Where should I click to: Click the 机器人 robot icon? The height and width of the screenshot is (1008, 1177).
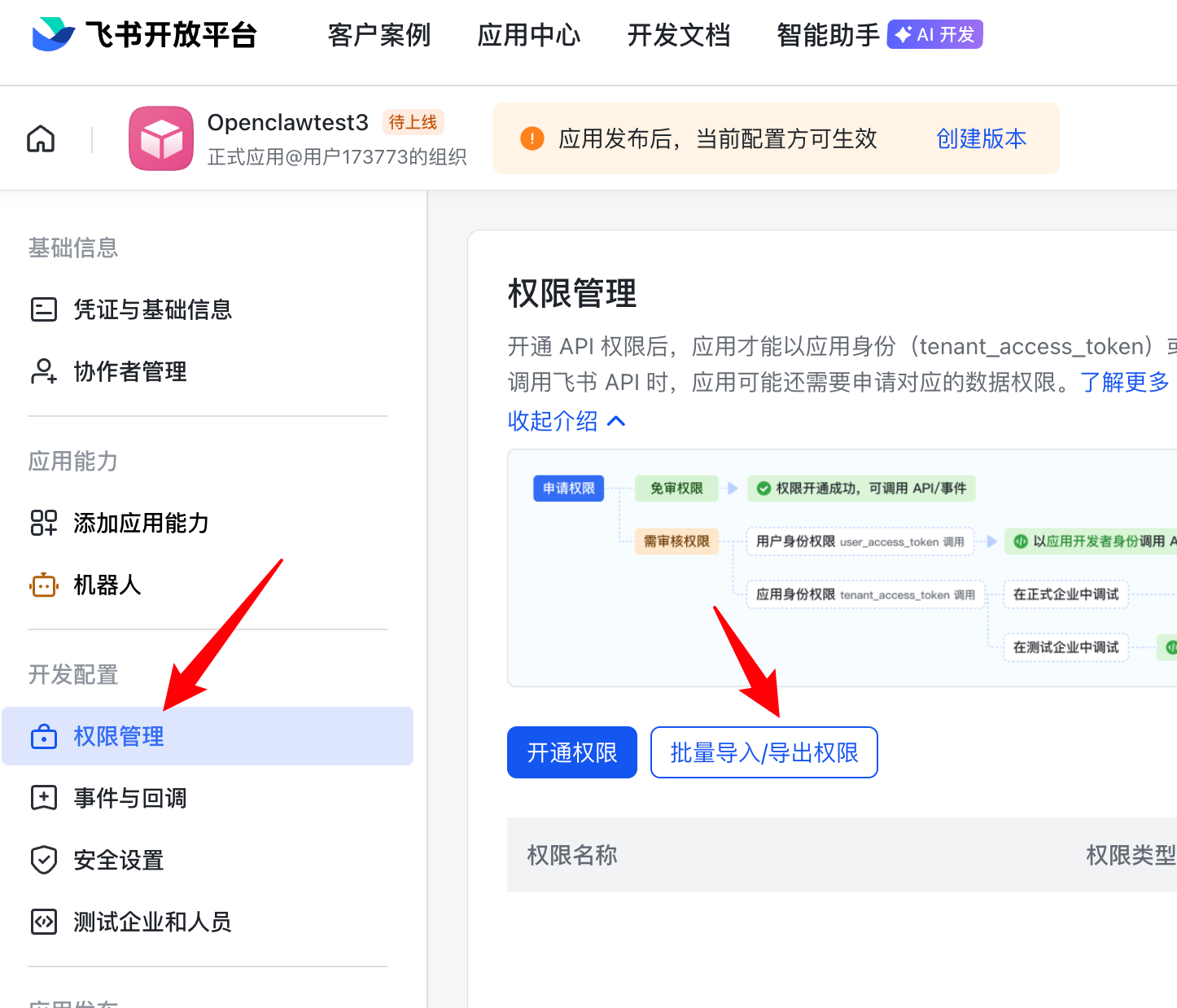click(43, 585)
